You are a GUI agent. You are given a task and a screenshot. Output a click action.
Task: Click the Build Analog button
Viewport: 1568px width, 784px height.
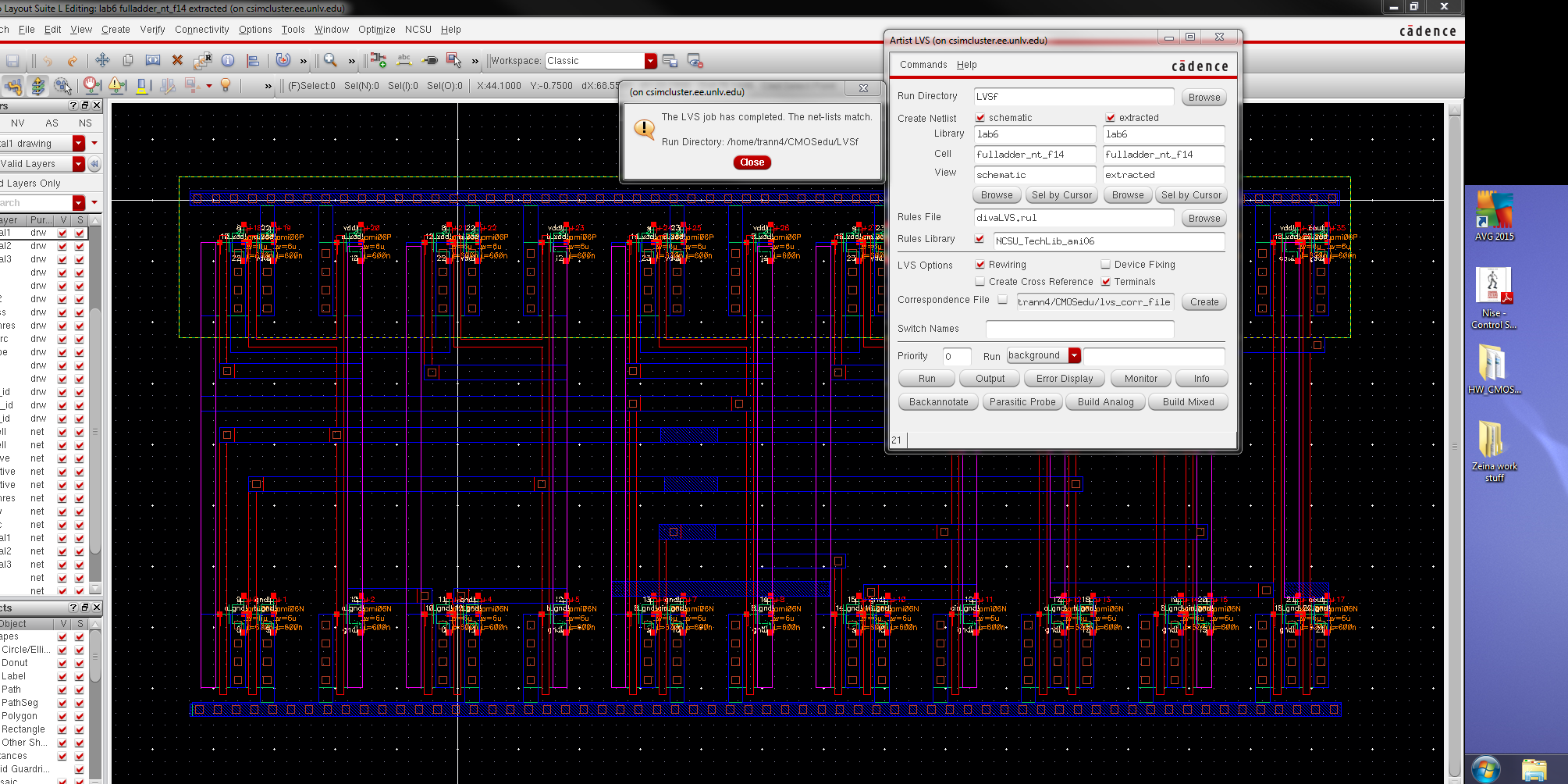point(1105,402)
